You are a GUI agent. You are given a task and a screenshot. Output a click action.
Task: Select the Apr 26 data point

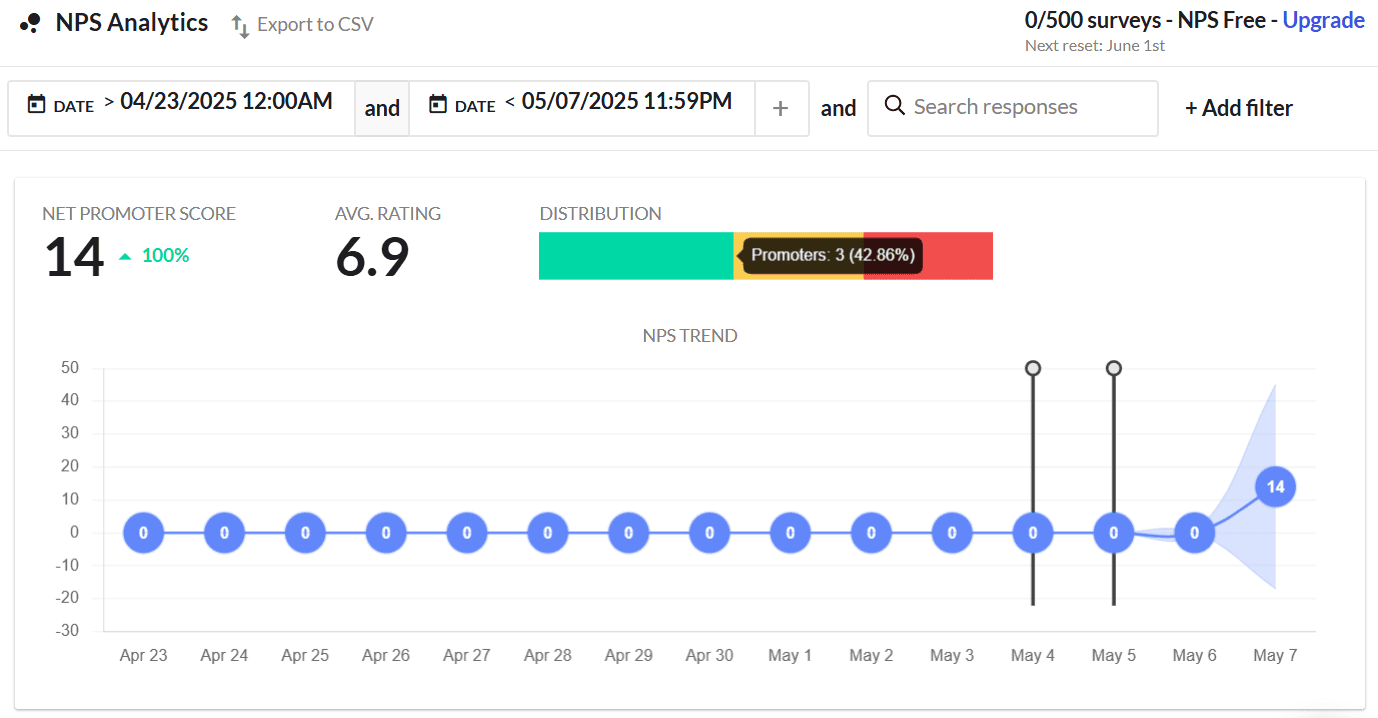pos(386,533)
